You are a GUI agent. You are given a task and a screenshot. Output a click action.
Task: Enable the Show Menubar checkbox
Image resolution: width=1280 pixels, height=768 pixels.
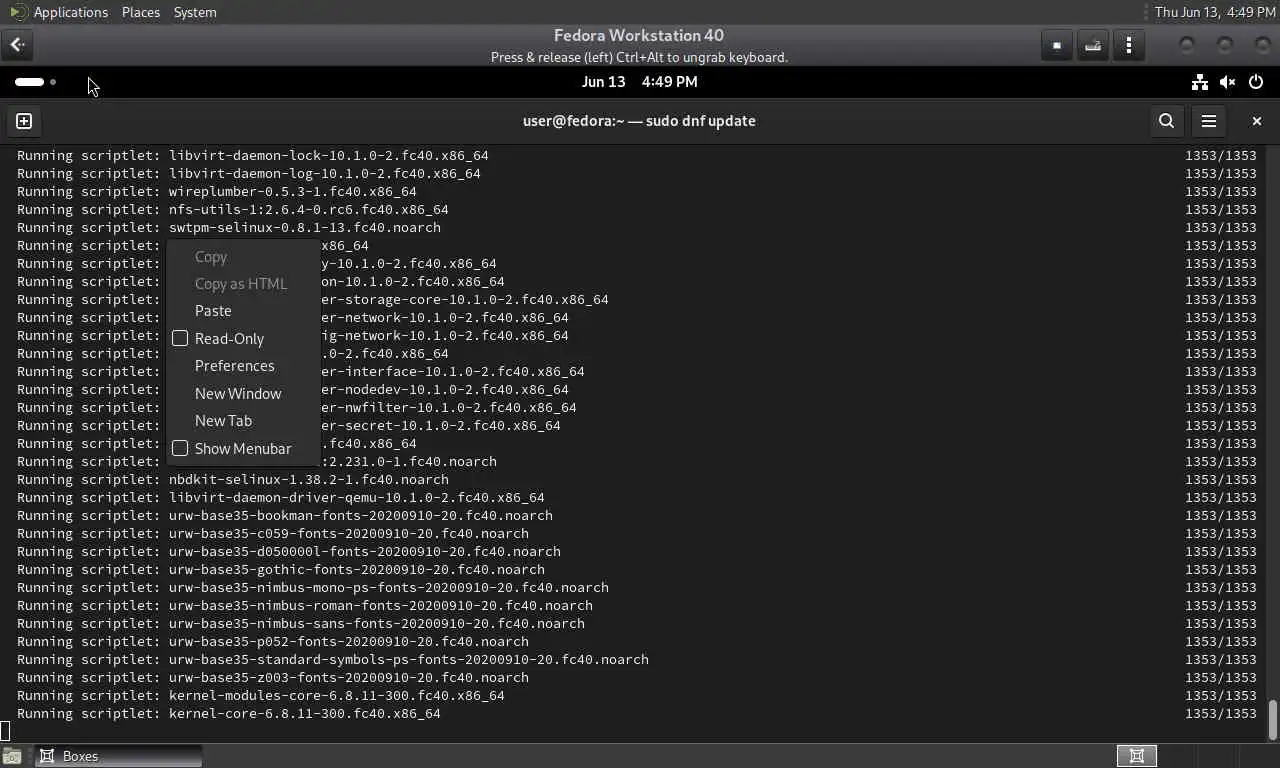pos(180,449)
